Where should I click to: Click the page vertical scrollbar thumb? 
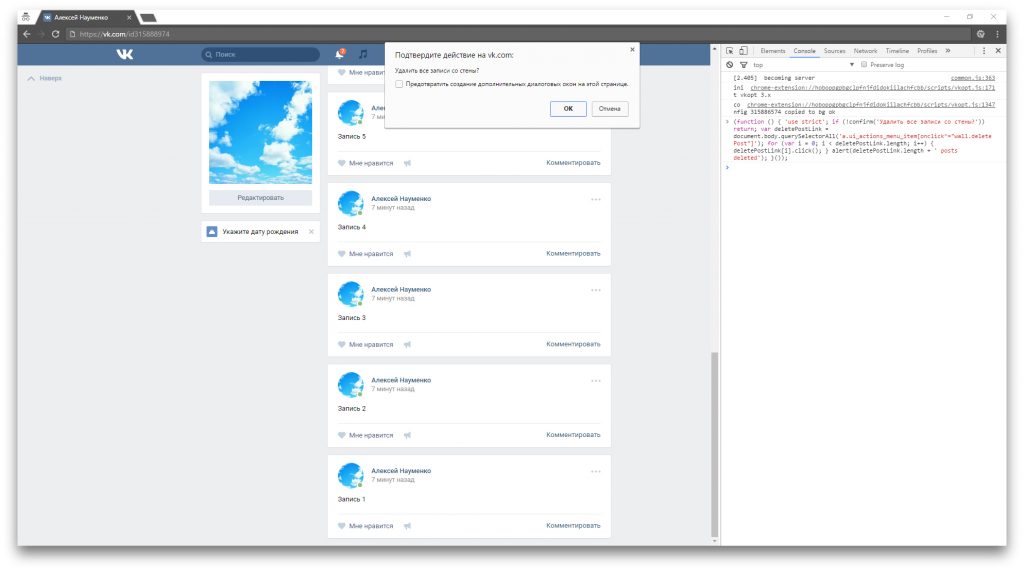(714, 444)
